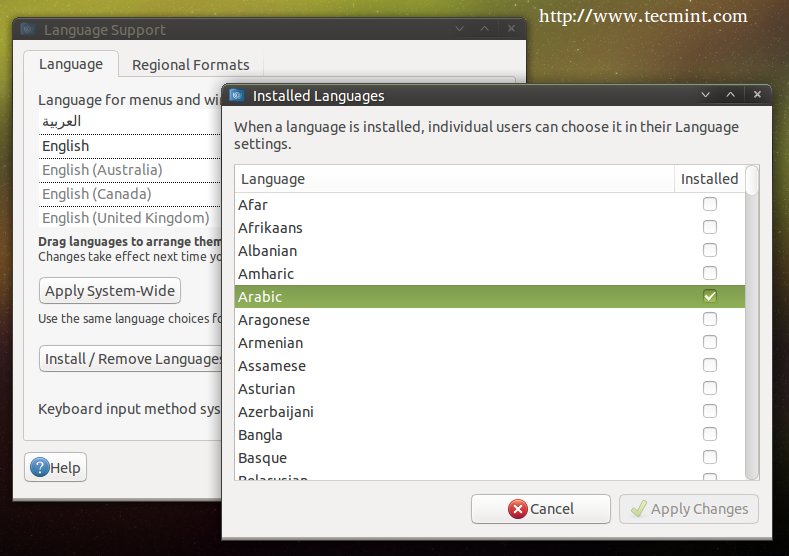Check the Aragonese installed checkbox
The image size is (789, 556).
pos(709,319)
